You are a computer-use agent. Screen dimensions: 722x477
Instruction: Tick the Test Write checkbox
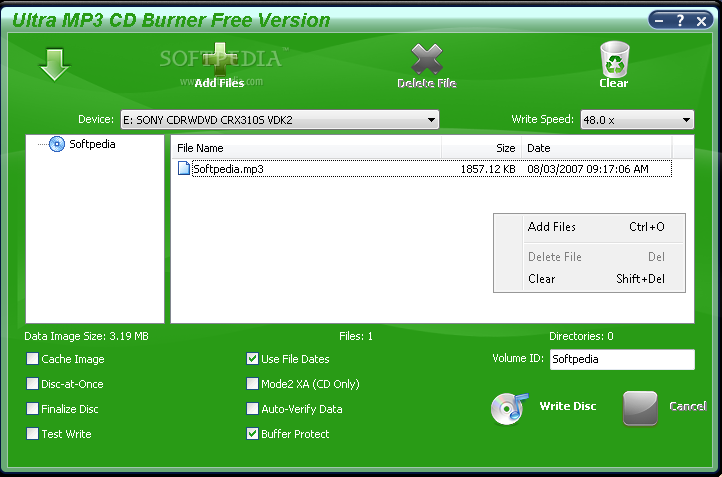click(x=32, y=433)
